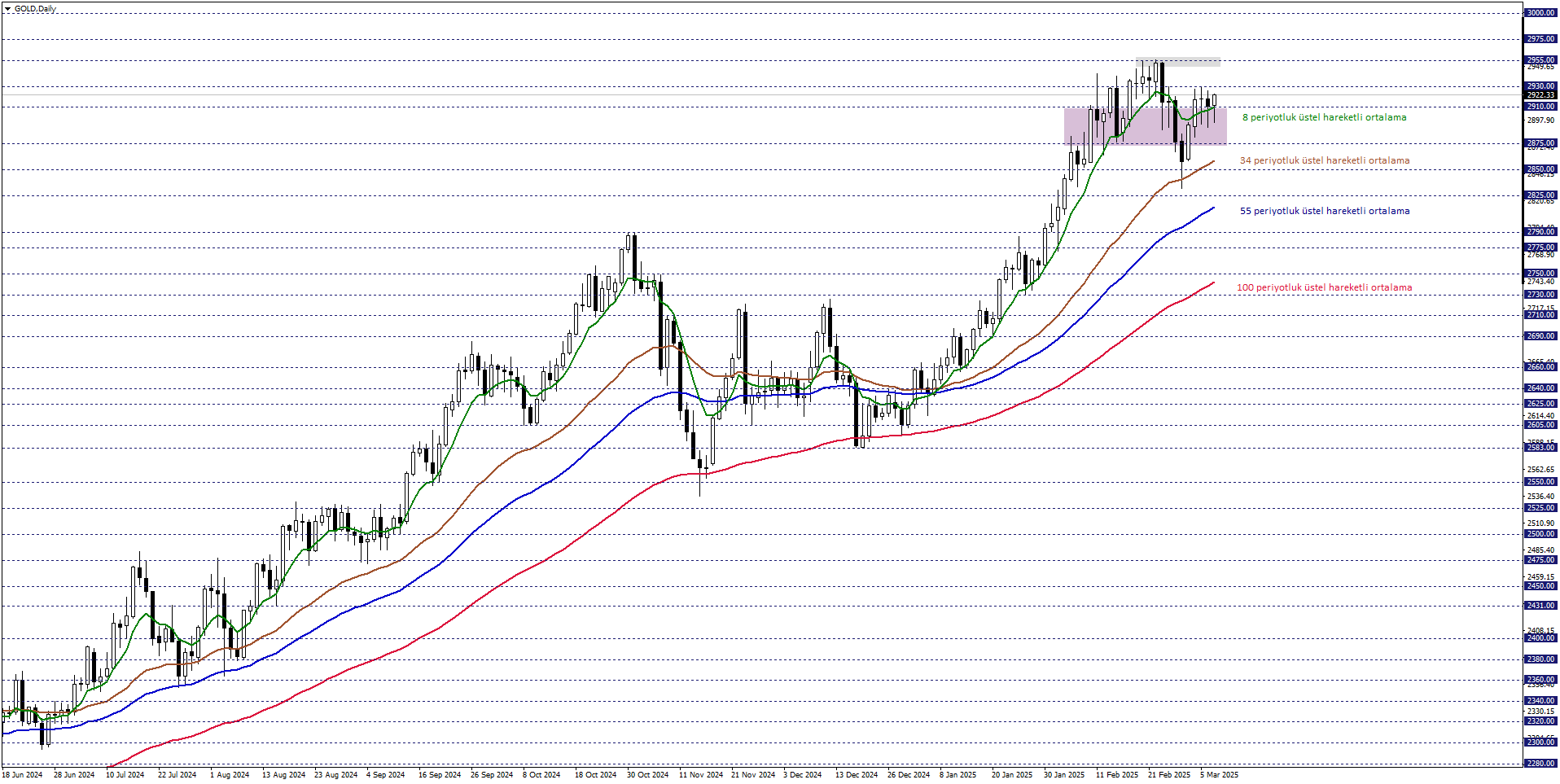Click the 23 Aug 2024 date label
The height and width of the screenshot is (784, 1560).
click(x=335, y=775)
